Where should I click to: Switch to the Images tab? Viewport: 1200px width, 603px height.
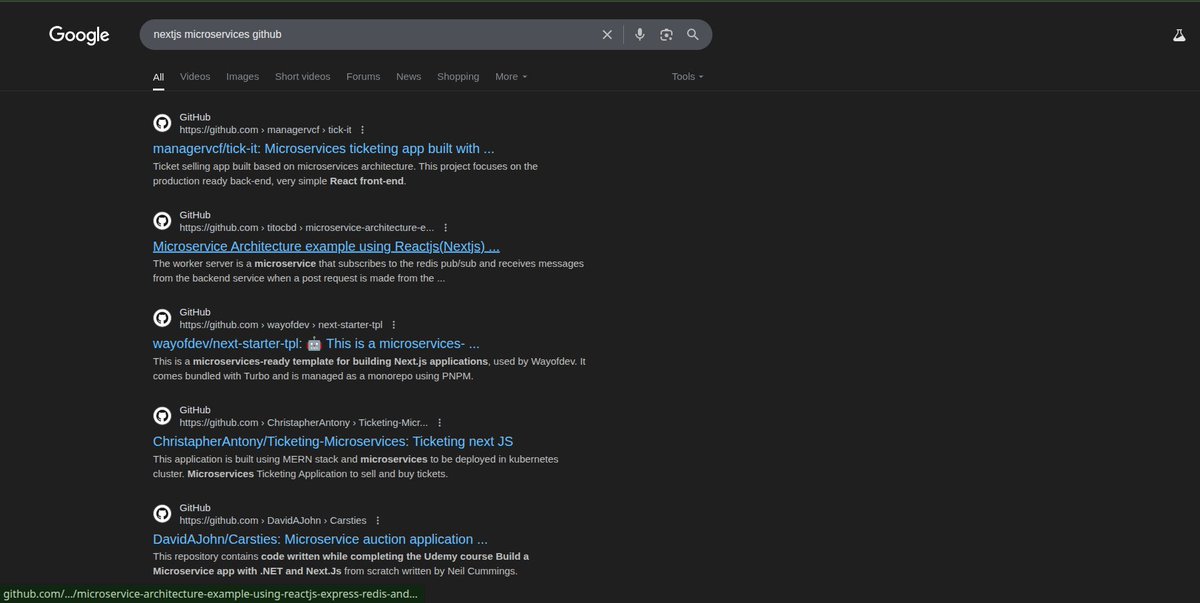point(242,76)
